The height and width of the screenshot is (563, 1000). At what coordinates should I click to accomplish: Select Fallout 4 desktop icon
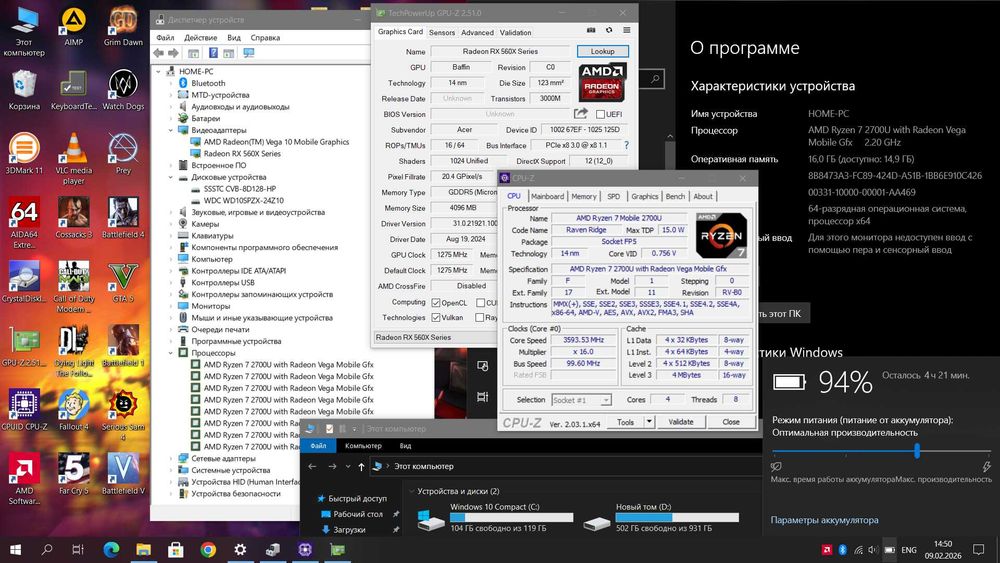pos(73,410)
